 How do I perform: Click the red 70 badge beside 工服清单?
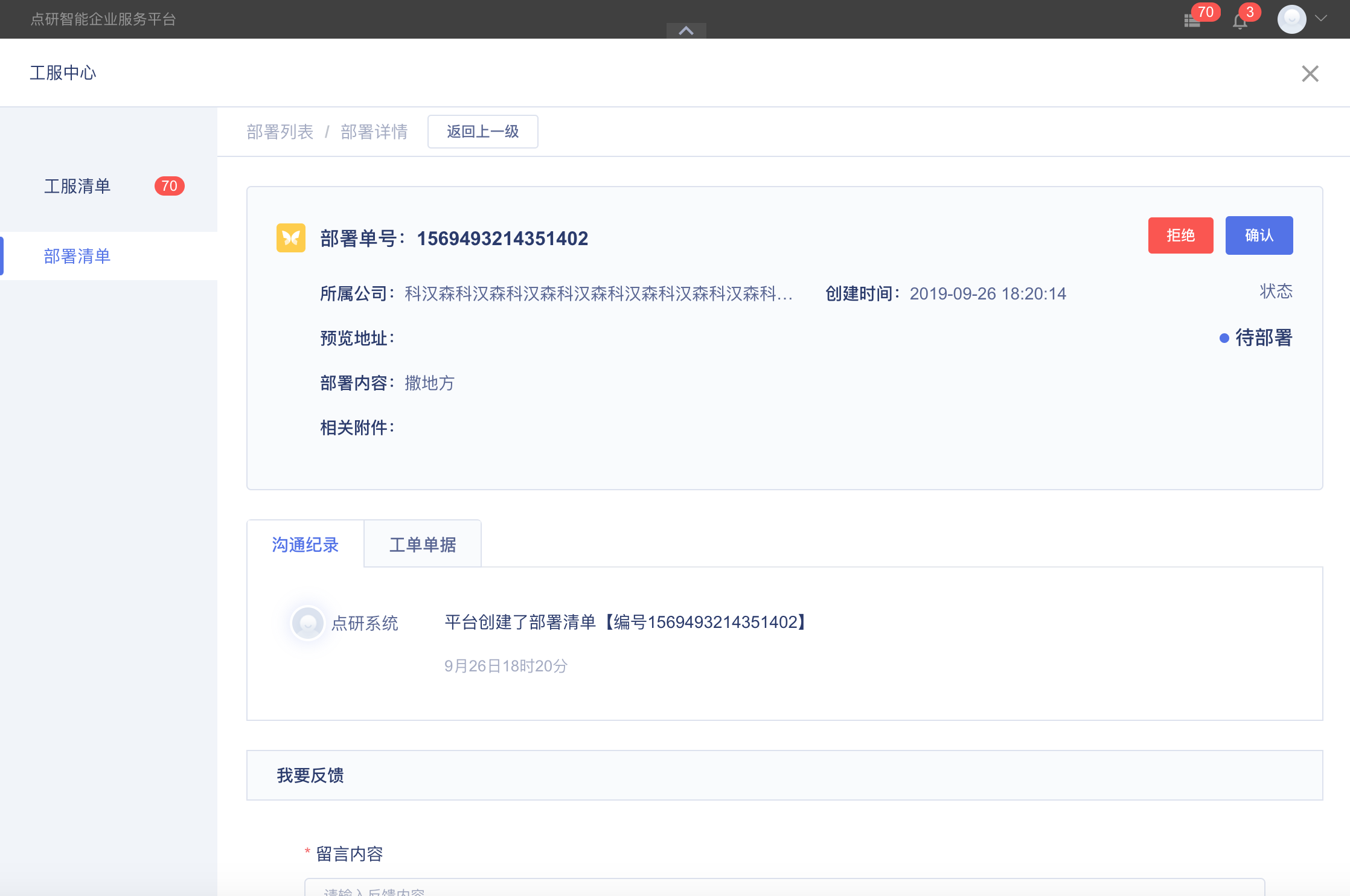point(169,186)
